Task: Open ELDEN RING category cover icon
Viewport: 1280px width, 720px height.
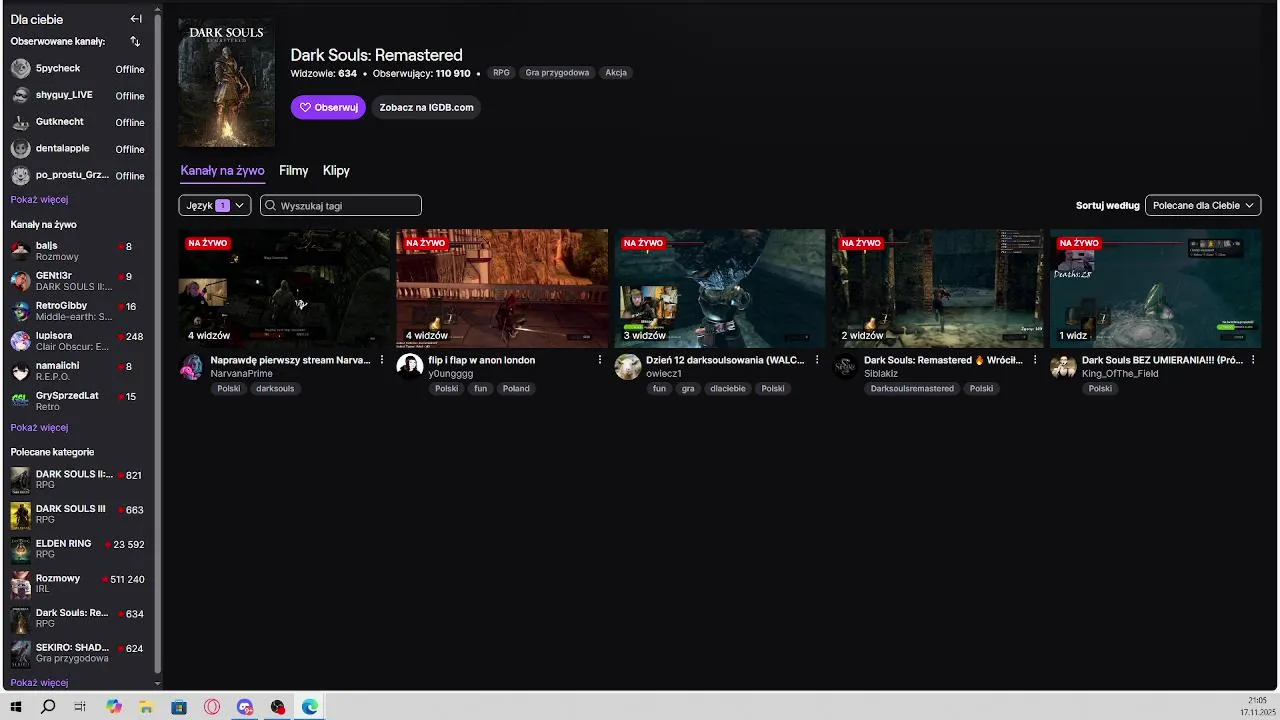Action: click(20, 550)
